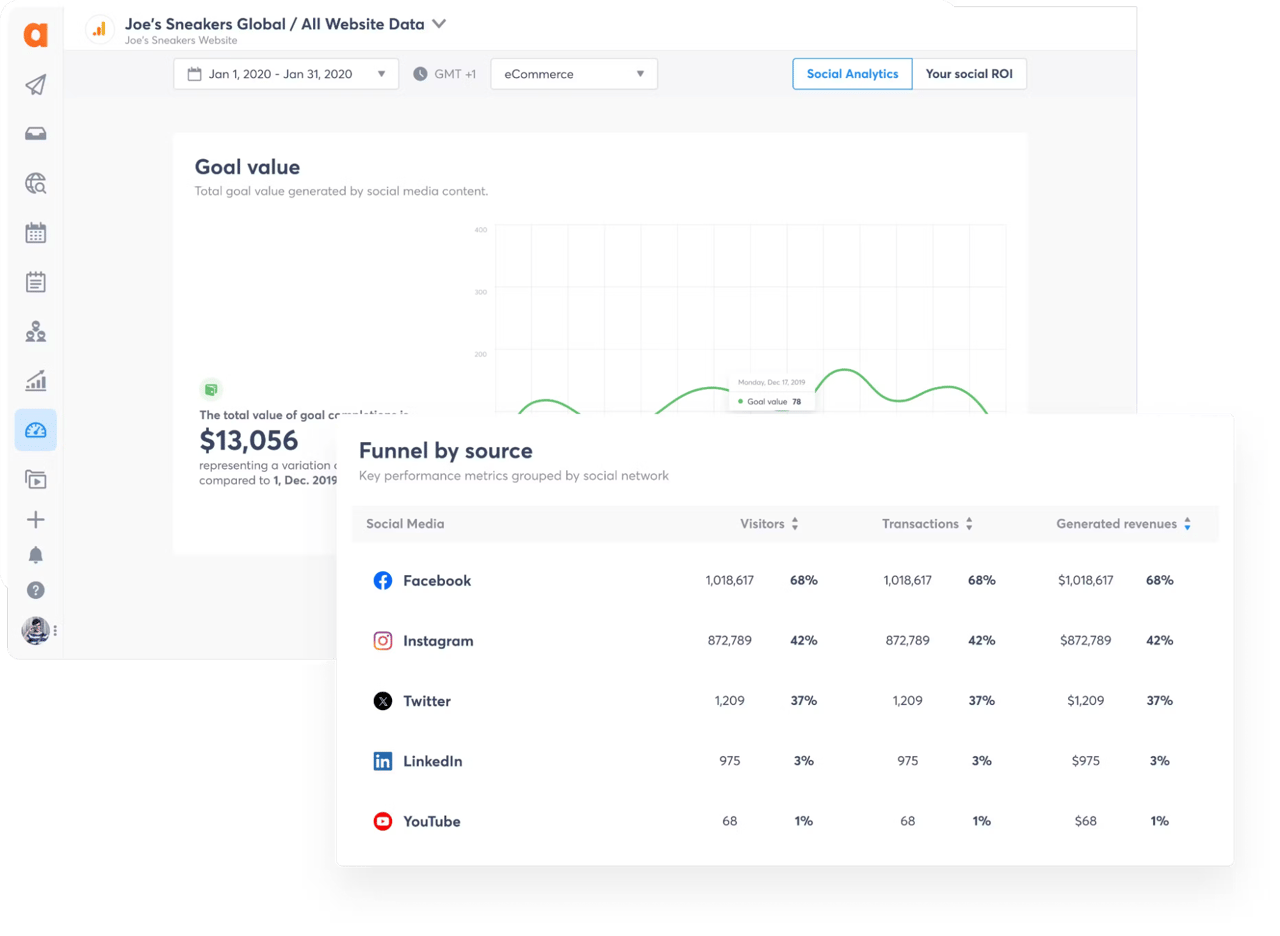Click the Facebook icon in the funnel table
This screenshot has width=1280, height=936.
click(383, 580)
